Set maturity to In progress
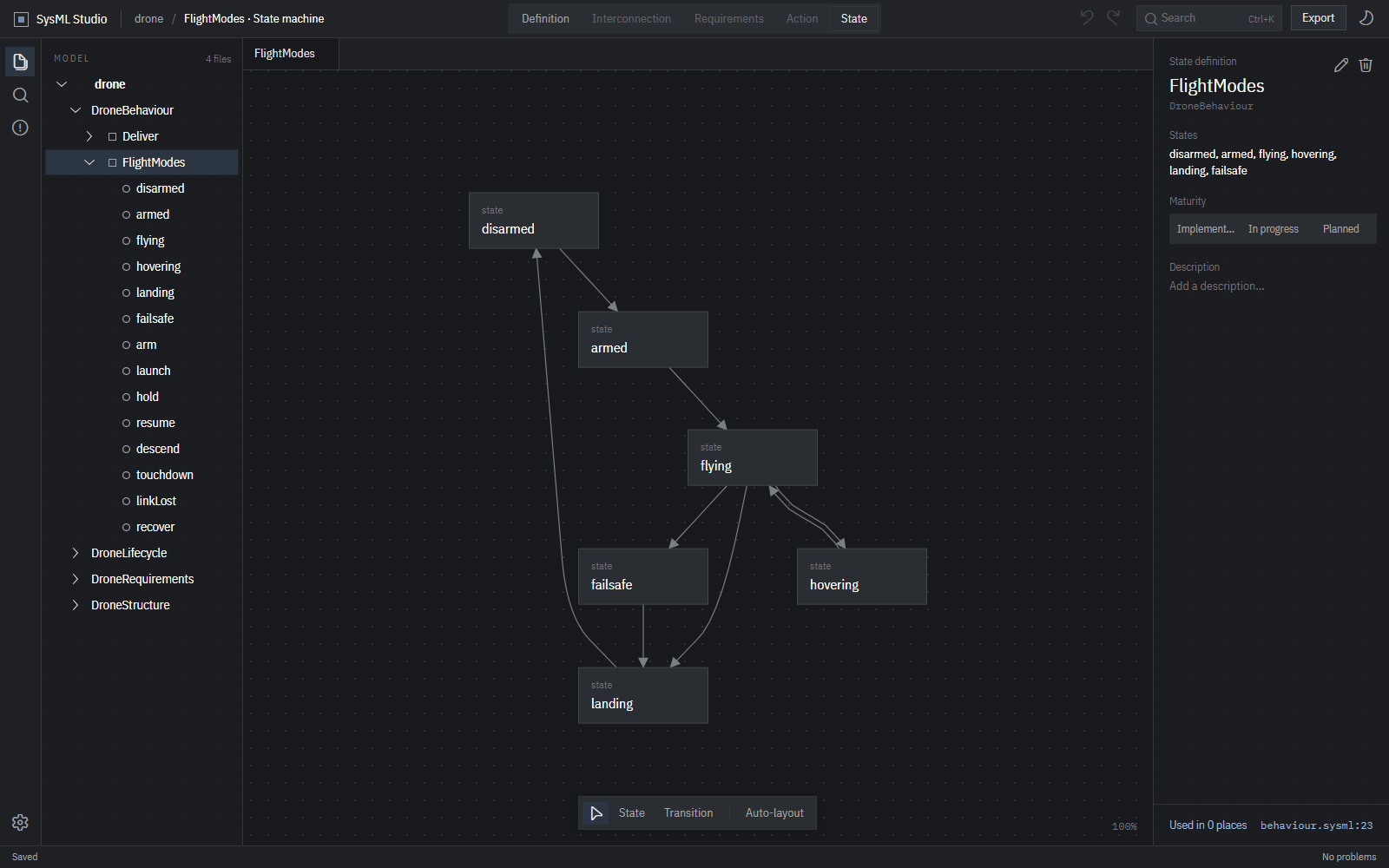 (1274, 229)
